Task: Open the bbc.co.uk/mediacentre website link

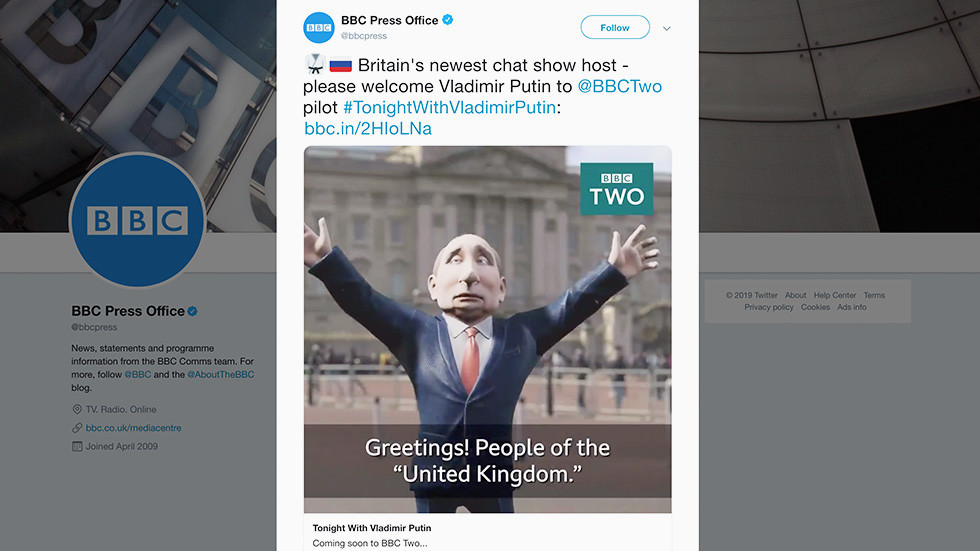Action: [134, 428]
